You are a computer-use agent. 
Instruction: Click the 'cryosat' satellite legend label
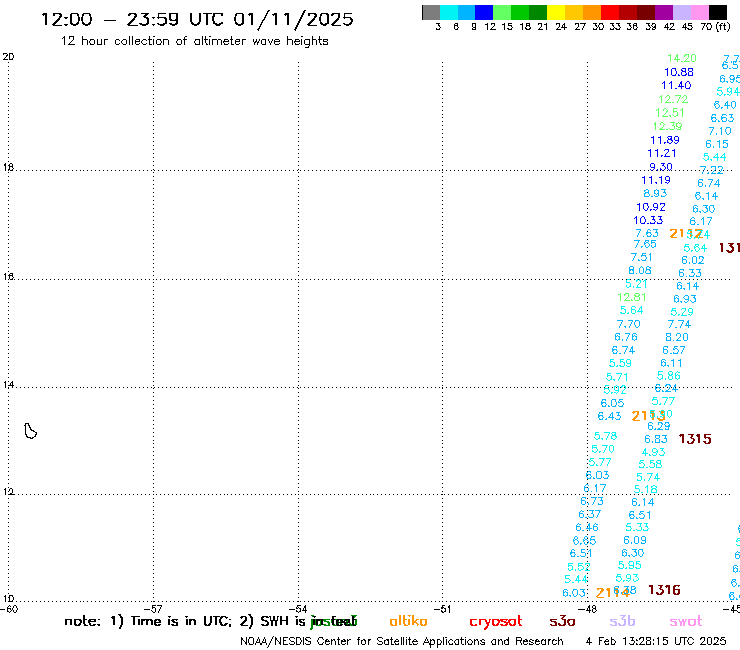click(x=496, y=622)
